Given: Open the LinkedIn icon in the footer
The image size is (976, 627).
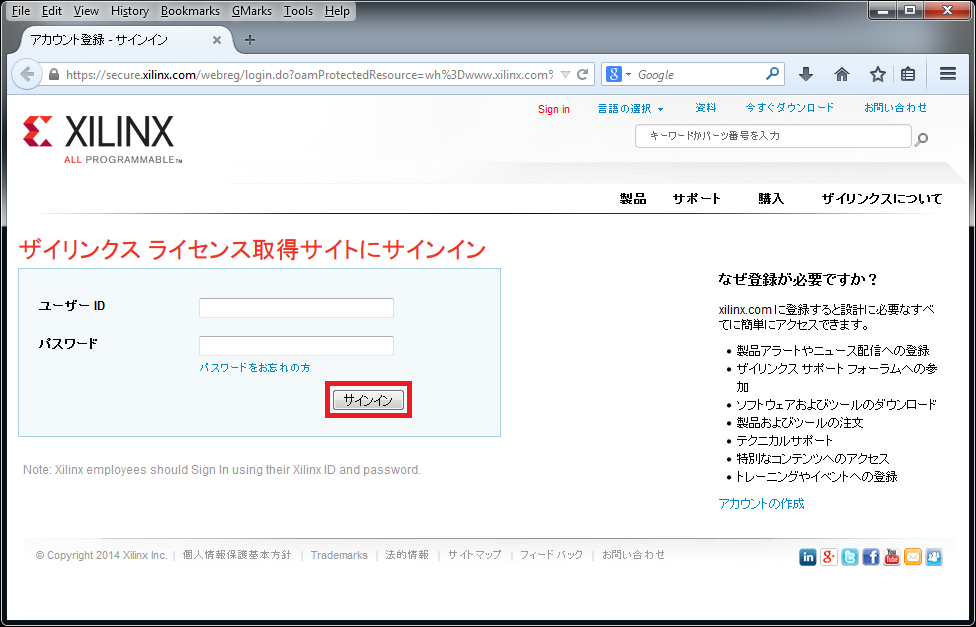Looking at the screenshot, I should [x=808, y=557].
